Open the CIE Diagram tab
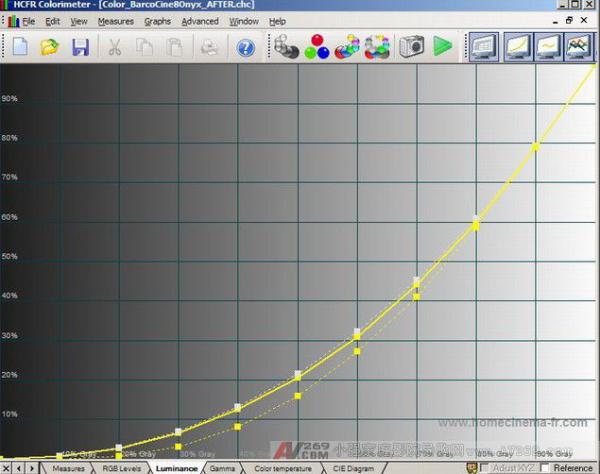The image size is (600, 474). [354, 468]
